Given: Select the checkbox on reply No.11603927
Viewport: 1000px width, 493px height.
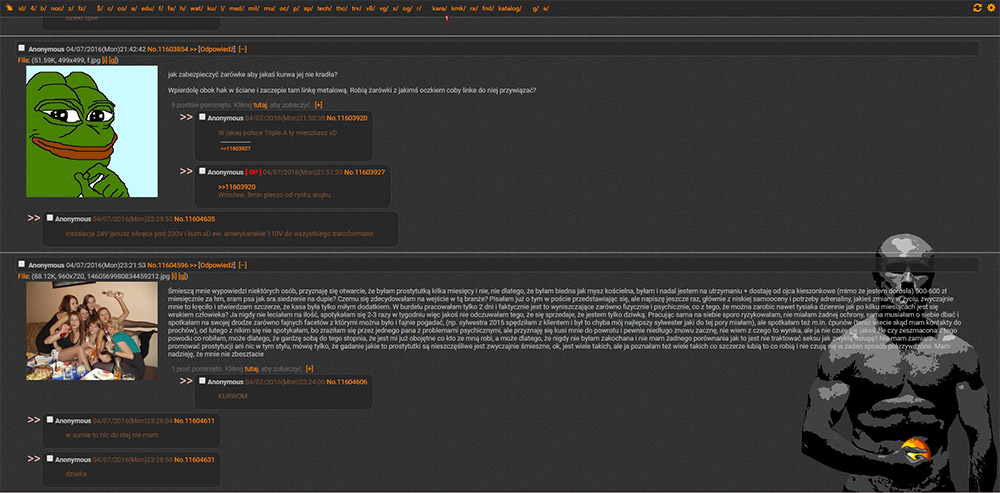Looking at the screenshot, I should pyautogui.click(x=202, y=172).
